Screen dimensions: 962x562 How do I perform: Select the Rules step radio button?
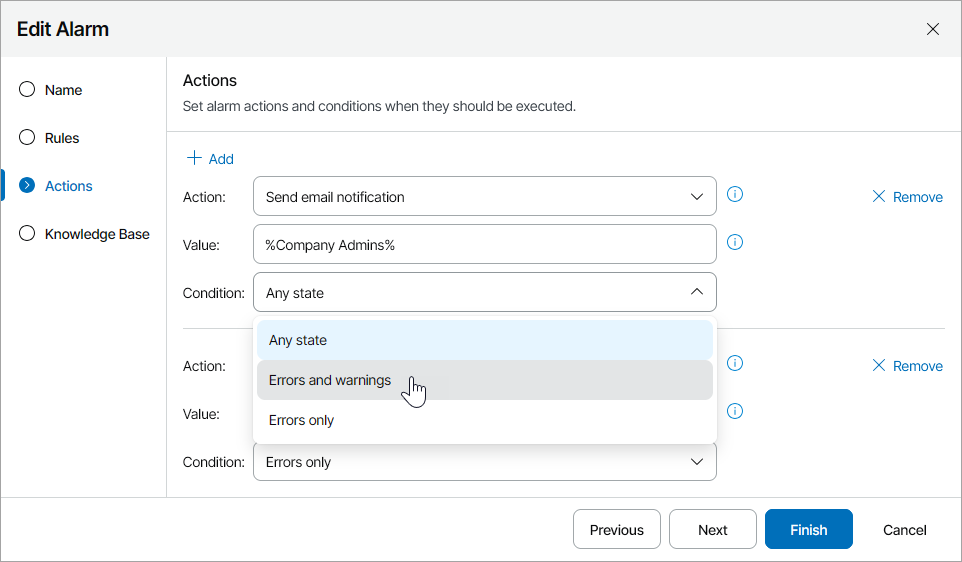(28, 138)
